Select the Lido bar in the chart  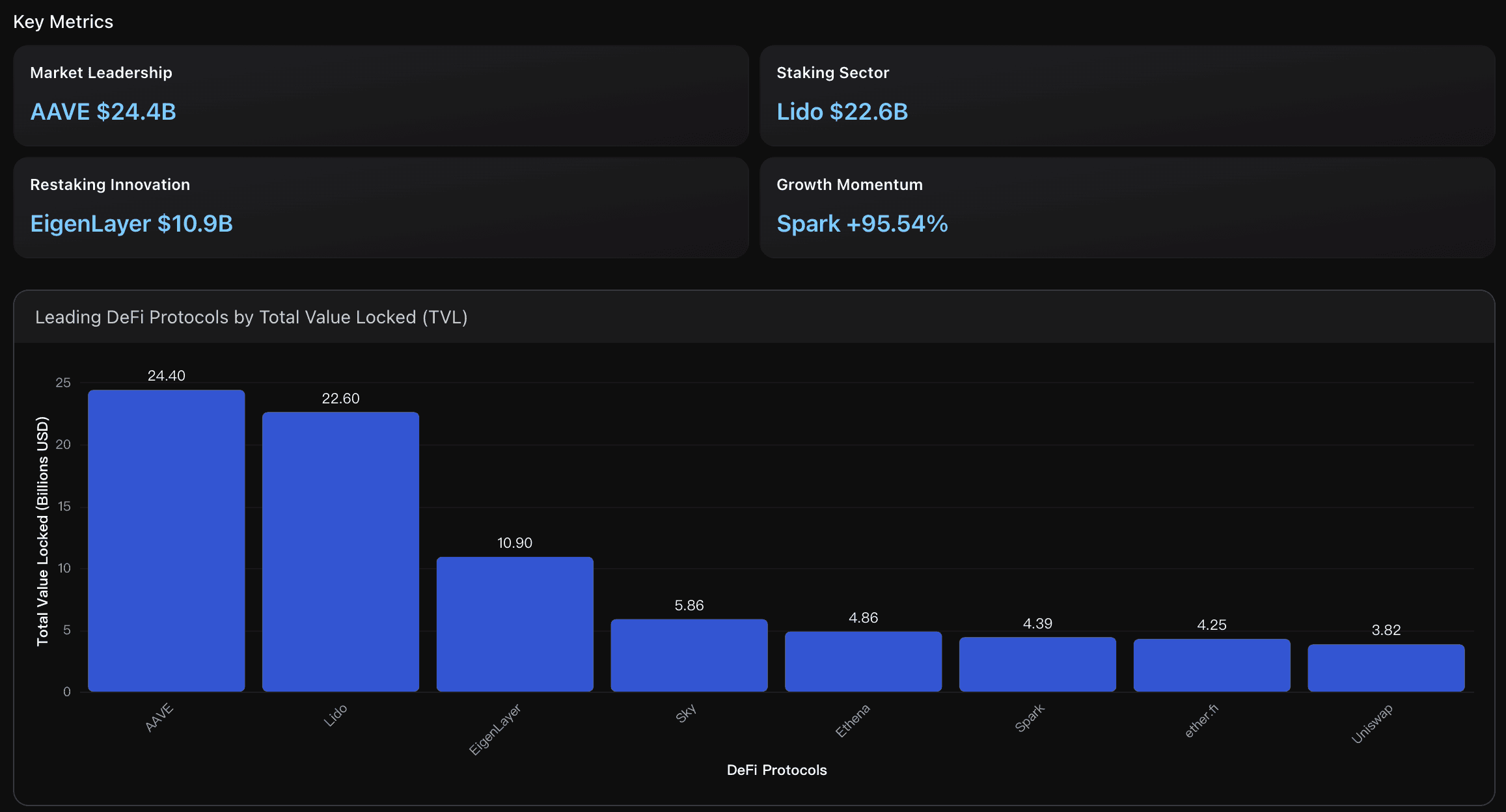(x=340, y=552)
